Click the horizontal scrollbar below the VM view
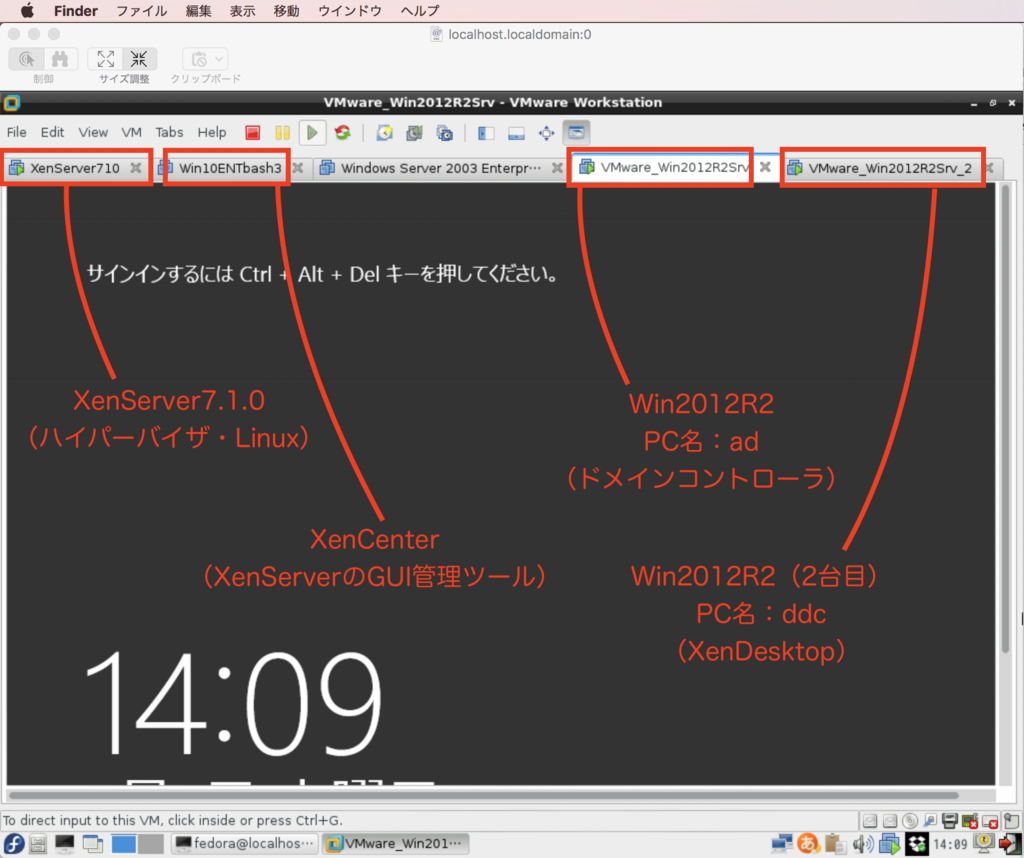 [483, 795]
